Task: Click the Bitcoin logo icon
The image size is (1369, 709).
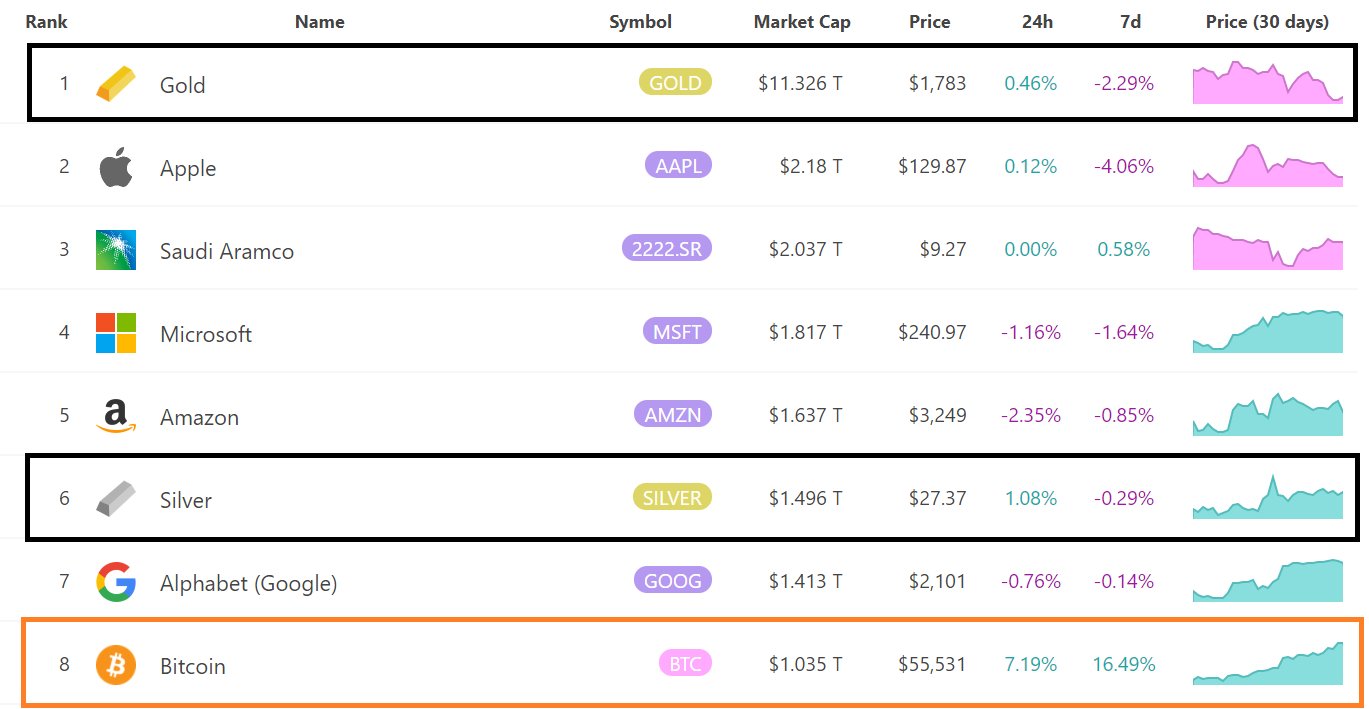Action: pyautogui.click(x=115, y=665)
